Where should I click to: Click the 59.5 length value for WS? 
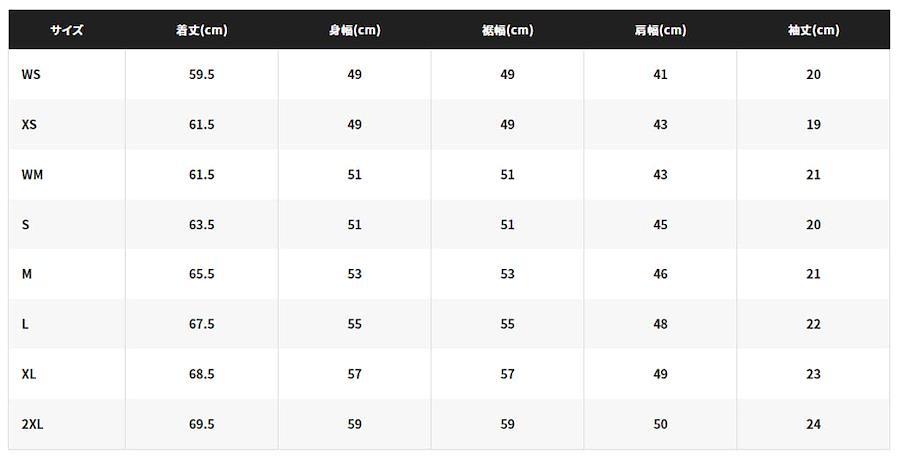point(201,75)
